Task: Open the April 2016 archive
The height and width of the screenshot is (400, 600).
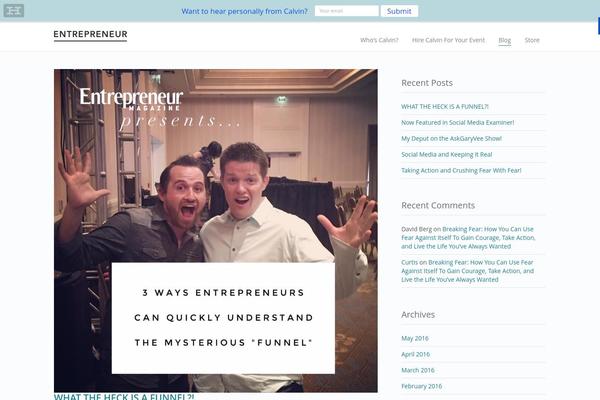Action: (x=416, y=354)
